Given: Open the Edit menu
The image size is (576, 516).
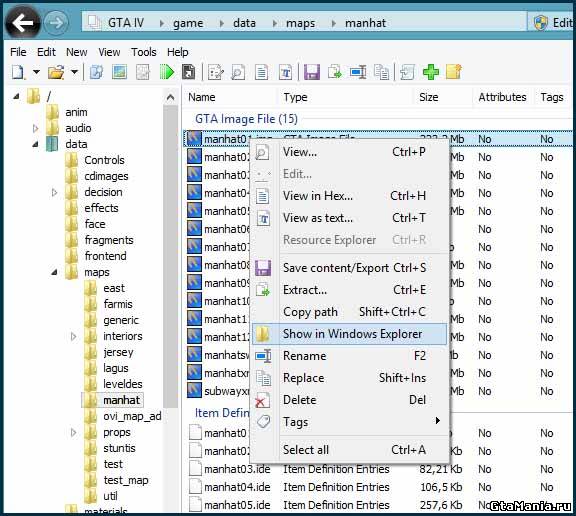Looking at the screenshot, I should coord(46,52).
